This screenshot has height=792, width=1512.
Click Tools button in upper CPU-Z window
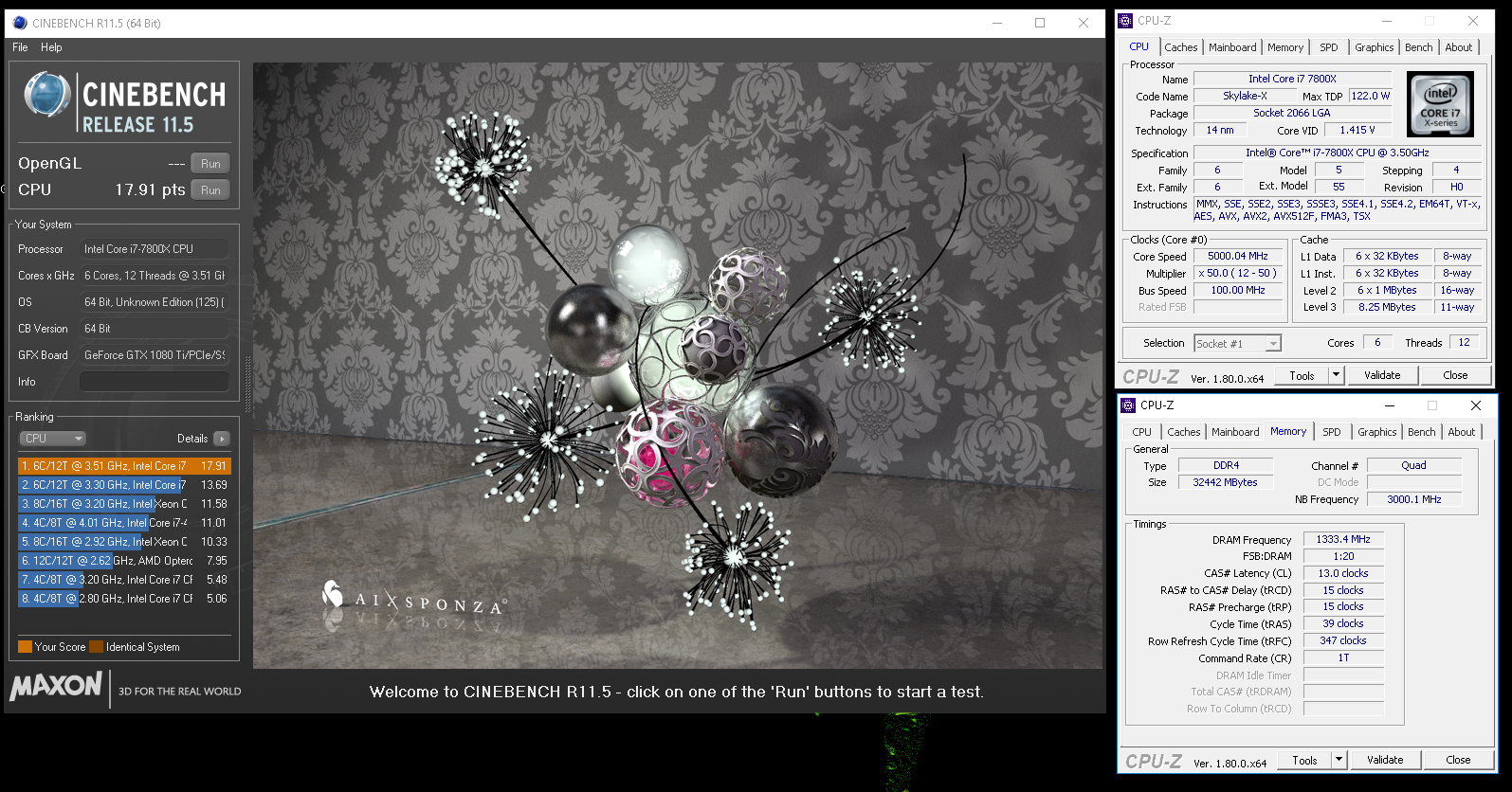tap(1303, 376)
